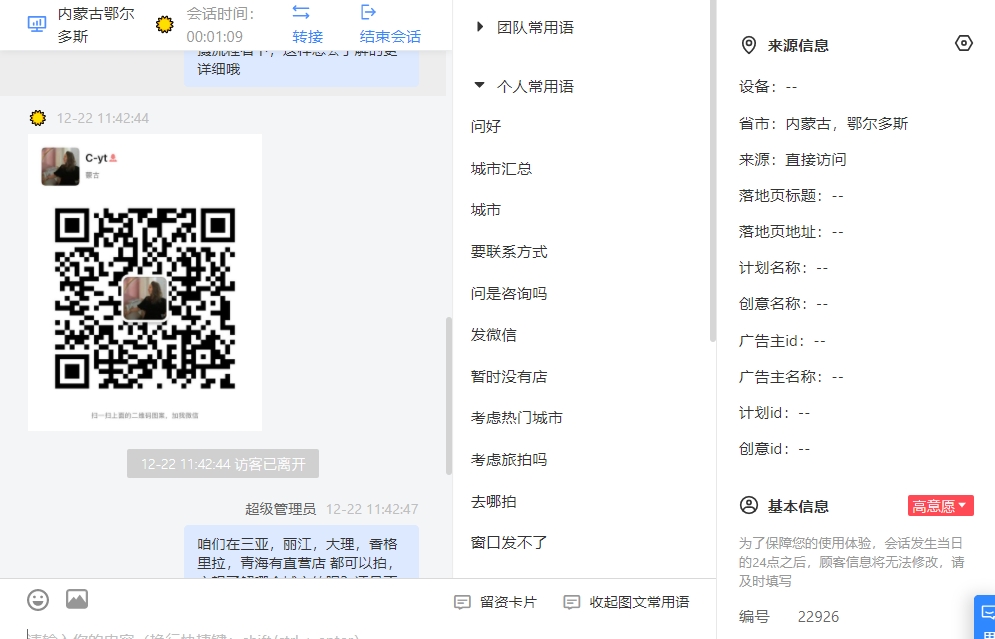This screenshot has height=639, width=995.
Task: Click the 来源：直接访问 row
Action: pos(793,160)
